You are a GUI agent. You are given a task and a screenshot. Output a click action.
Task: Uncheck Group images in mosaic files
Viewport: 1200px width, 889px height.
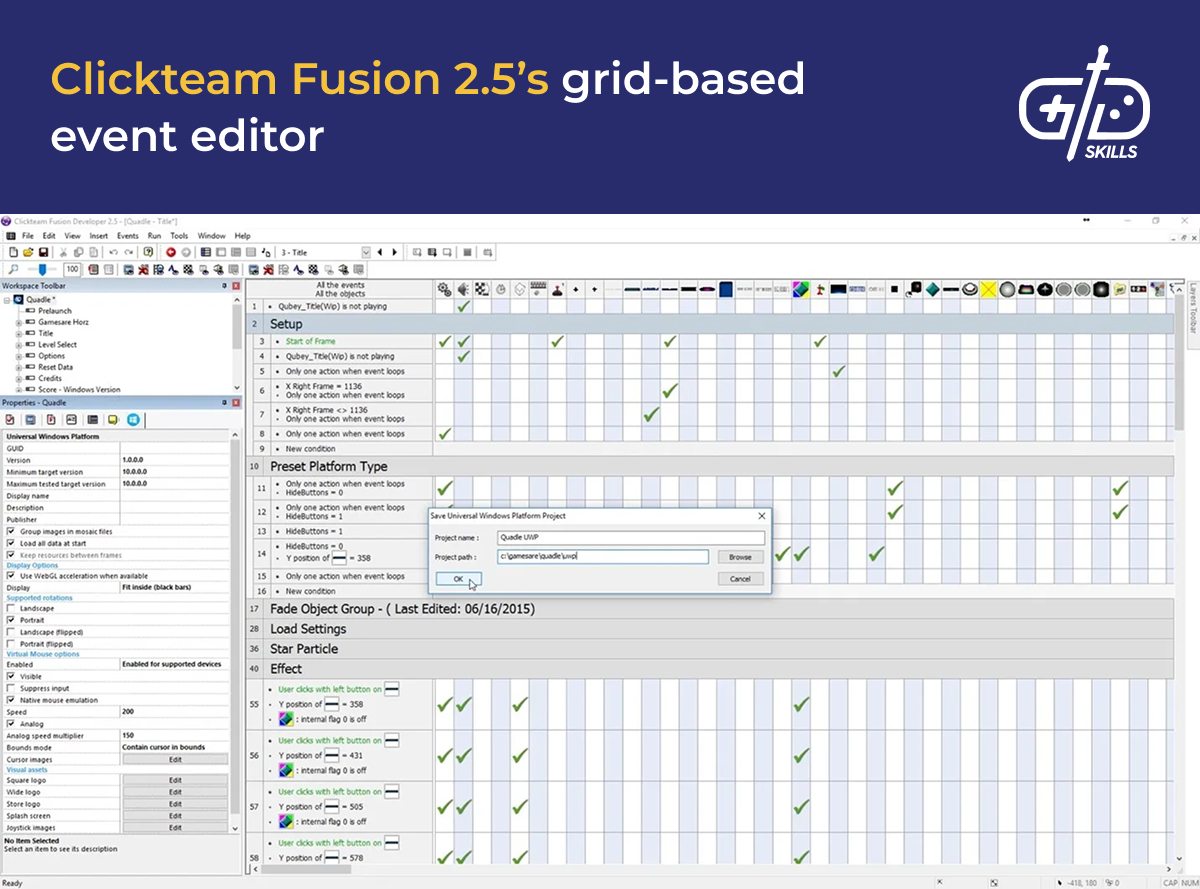[x=8, y=531]
